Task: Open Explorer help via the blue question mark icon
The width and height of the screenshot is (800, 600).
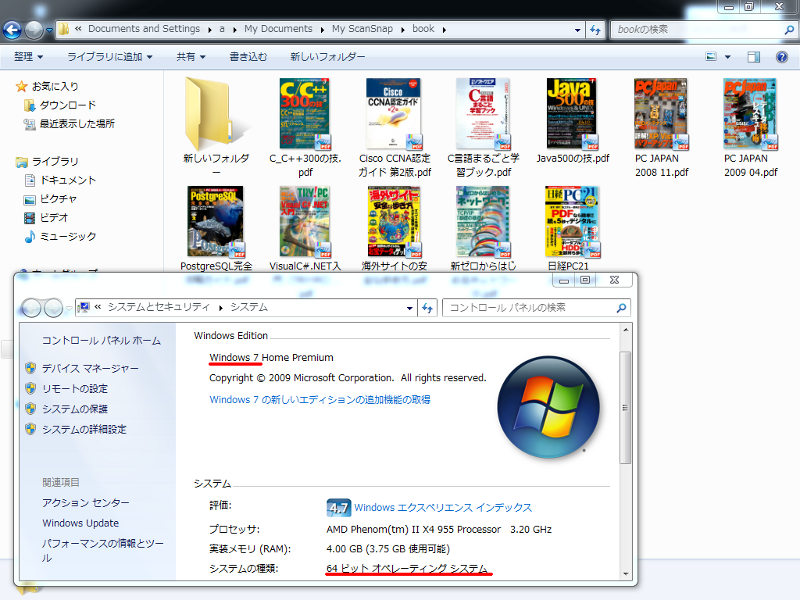Action: [x=781, y=57]
